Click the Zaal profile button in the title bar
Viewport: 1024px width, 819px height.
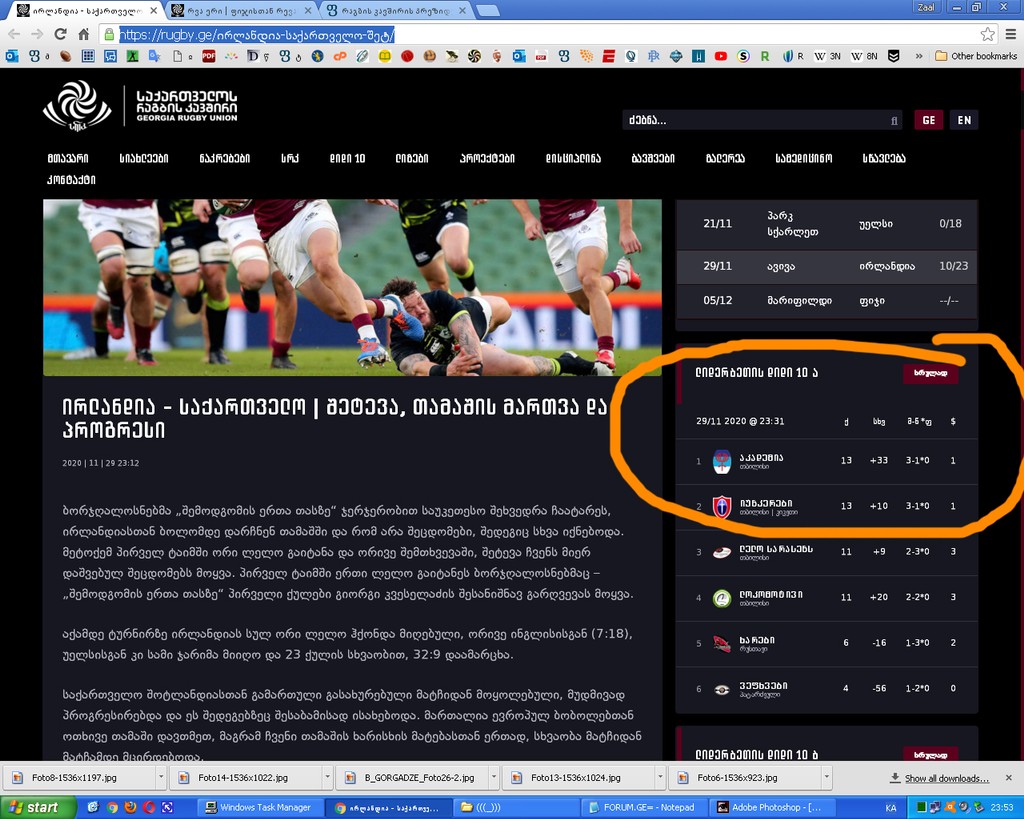tap(926, 7)
